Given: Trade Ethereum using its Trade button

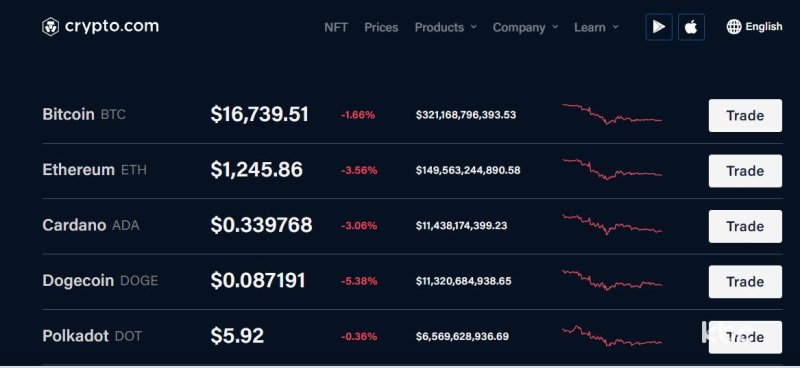Looking at the screenshot, I should tap(745, 171).
